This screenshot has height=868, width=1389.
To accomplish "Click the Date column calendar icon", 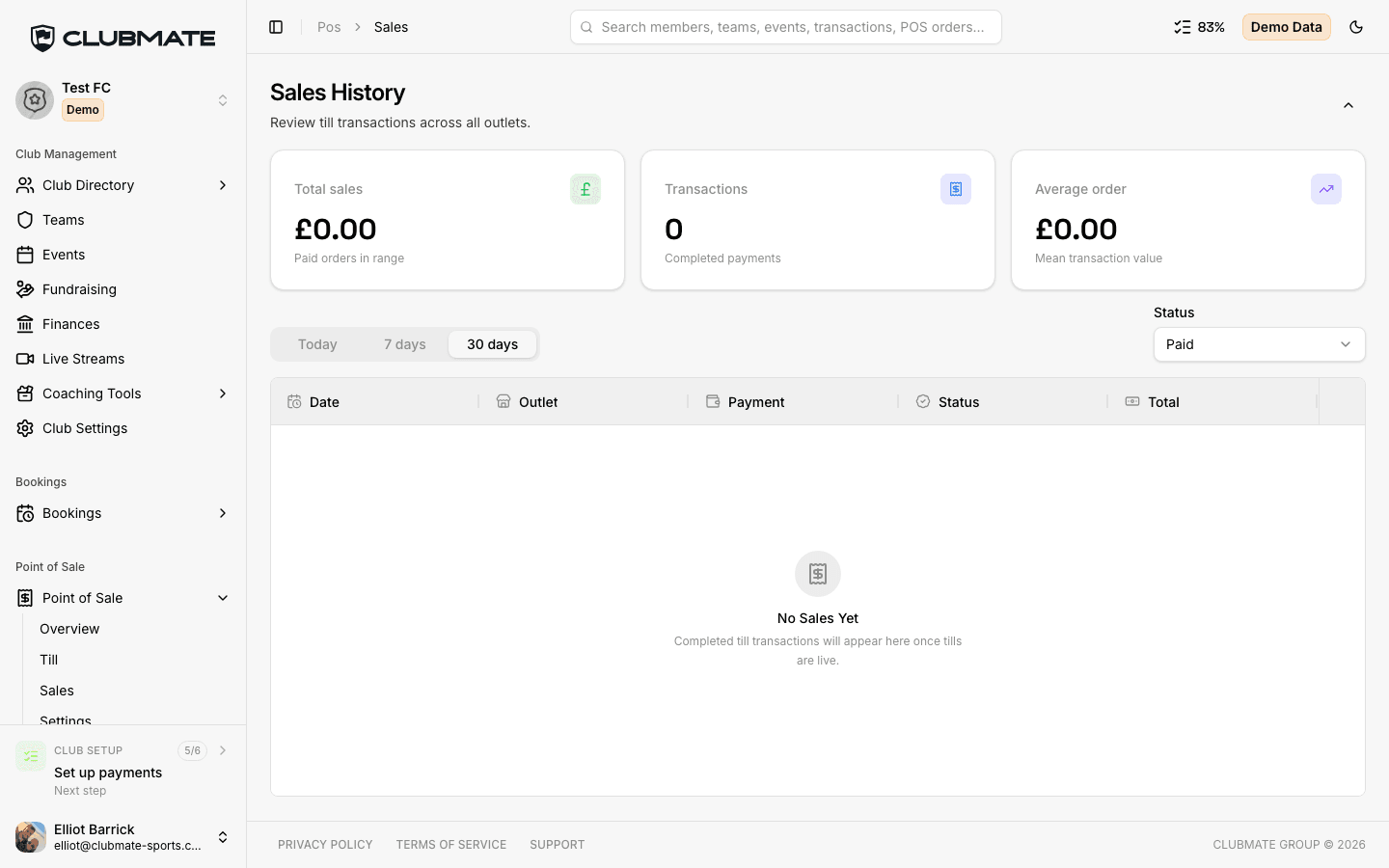I will [x=294, y=401].
